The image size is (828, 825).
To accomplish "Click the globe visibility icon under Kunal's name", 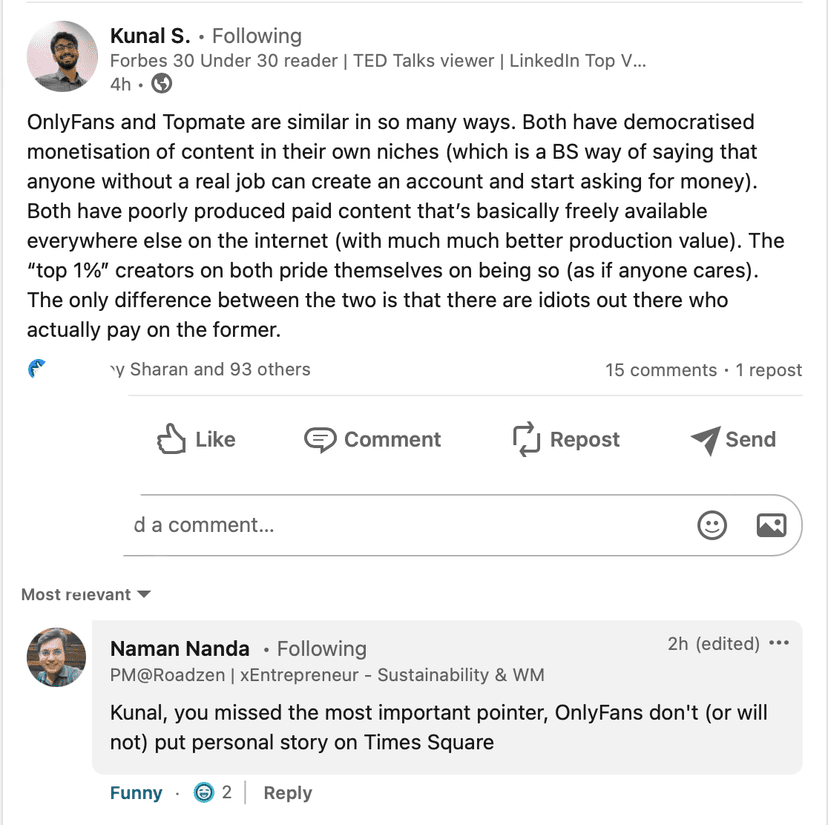I will [161, 84].
